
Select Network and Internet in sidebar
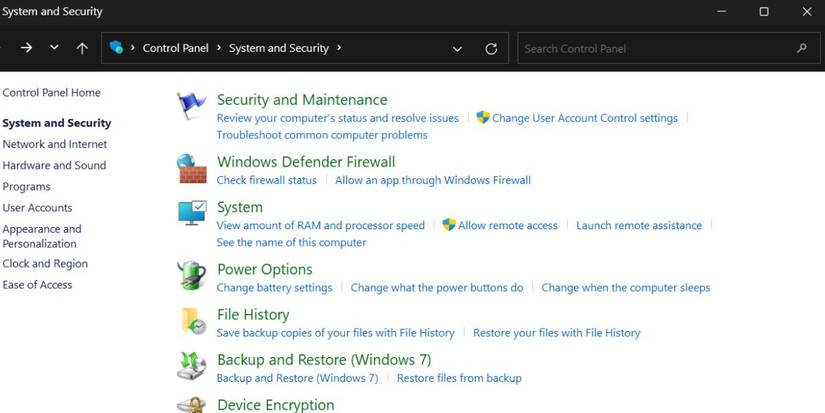tap(55, 144)
